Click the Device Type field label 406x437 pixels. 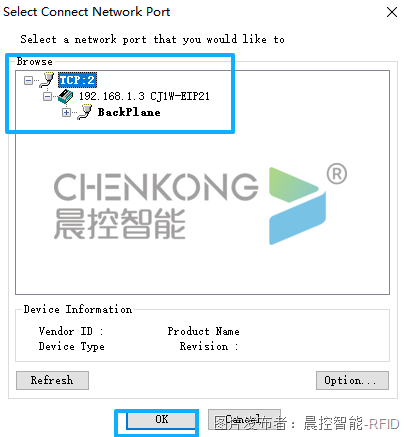tap(72, 347)
